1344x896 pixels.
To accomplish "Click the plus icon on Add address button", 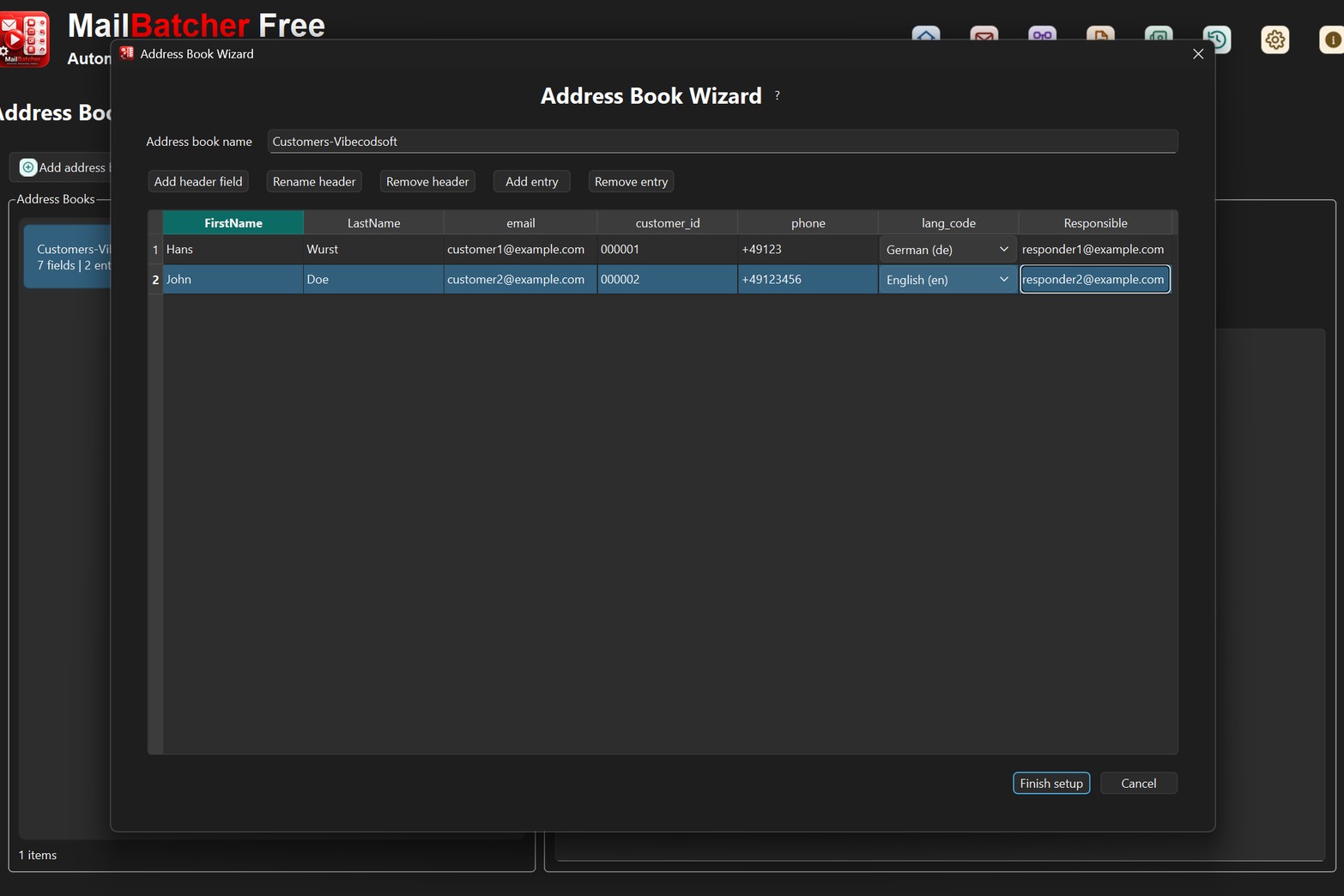I will click(x=28, y=167).
